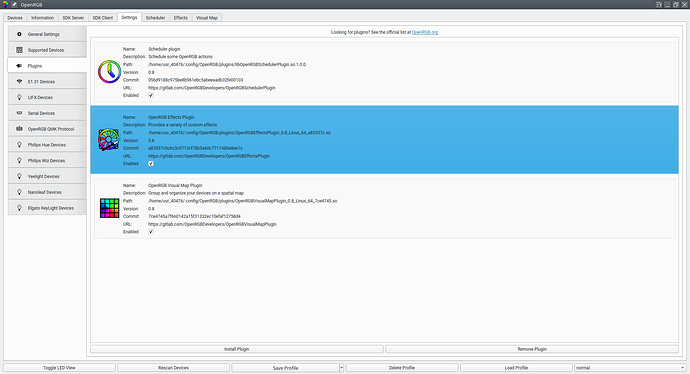Click the OpenRGBSchedulerPlugin gitlab URL

click(x=212, y=88)
